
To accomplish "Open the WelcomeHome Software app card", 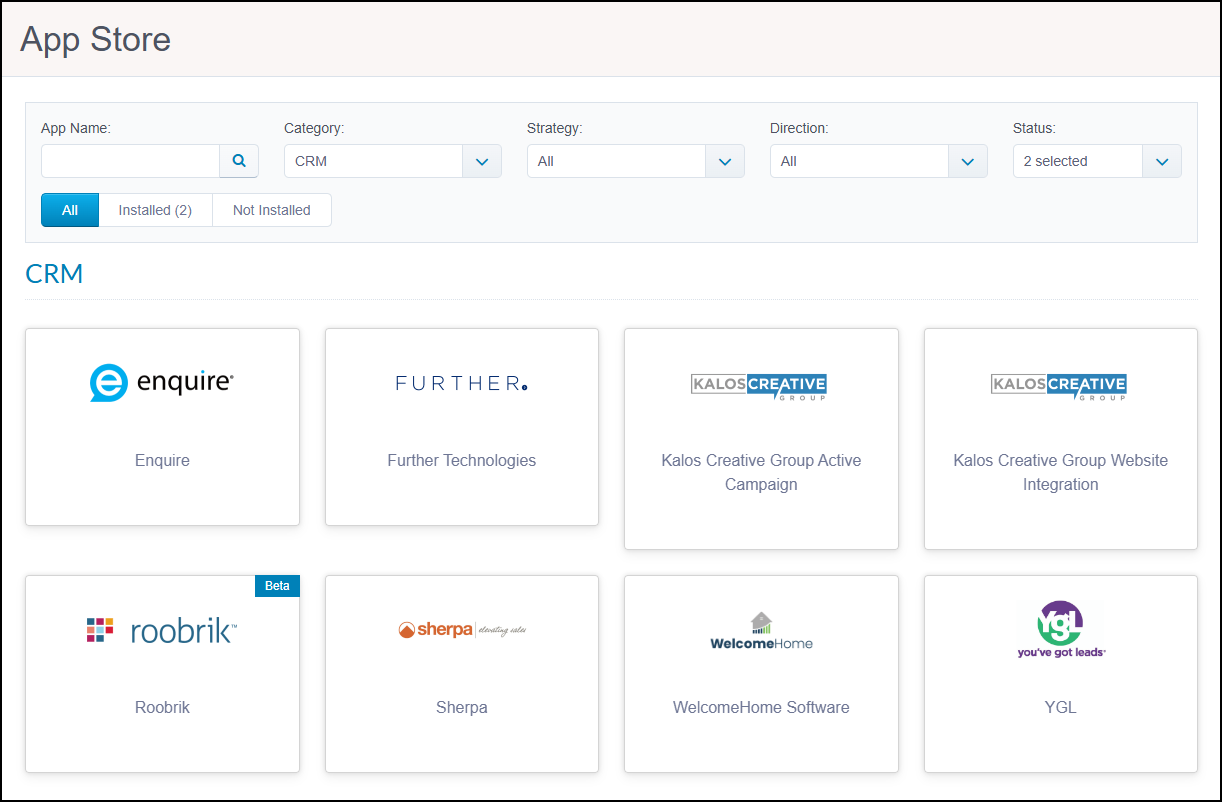I will coord(760,673).
